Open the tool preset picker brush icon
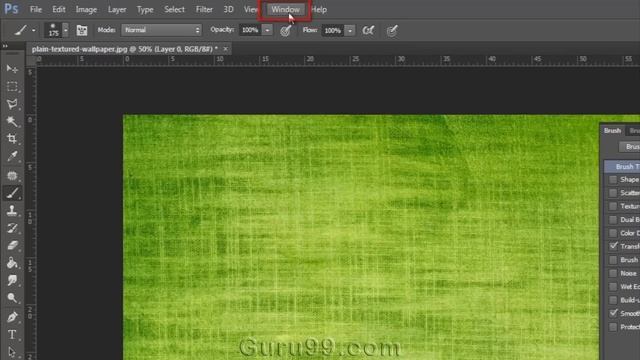 (20, 30)
